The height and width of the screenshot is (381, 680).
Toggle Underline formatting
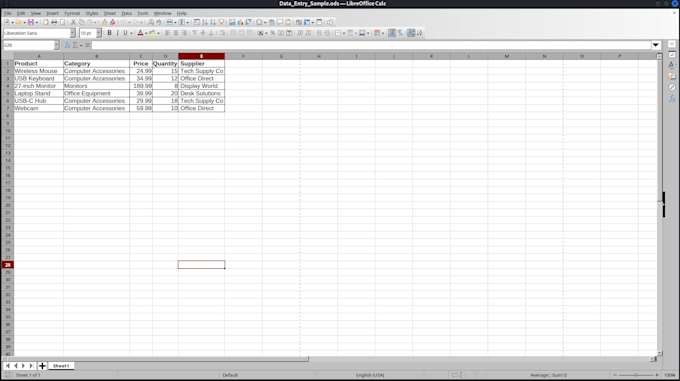125,33
